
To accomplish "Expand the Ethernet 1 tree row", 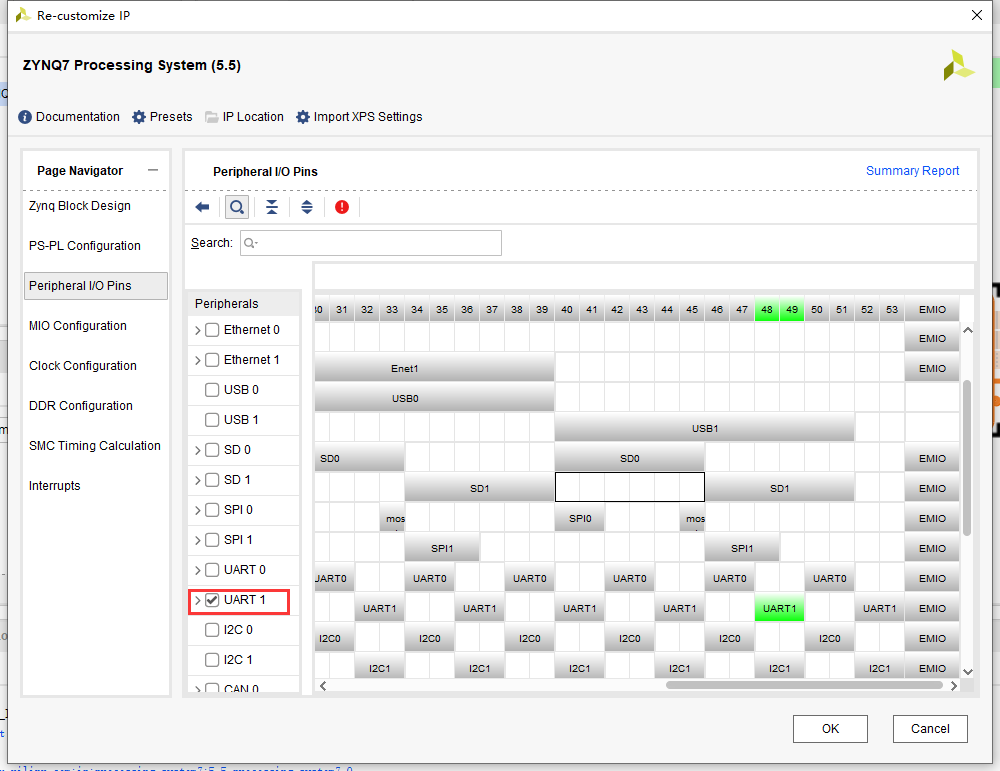I will (198, 360).
